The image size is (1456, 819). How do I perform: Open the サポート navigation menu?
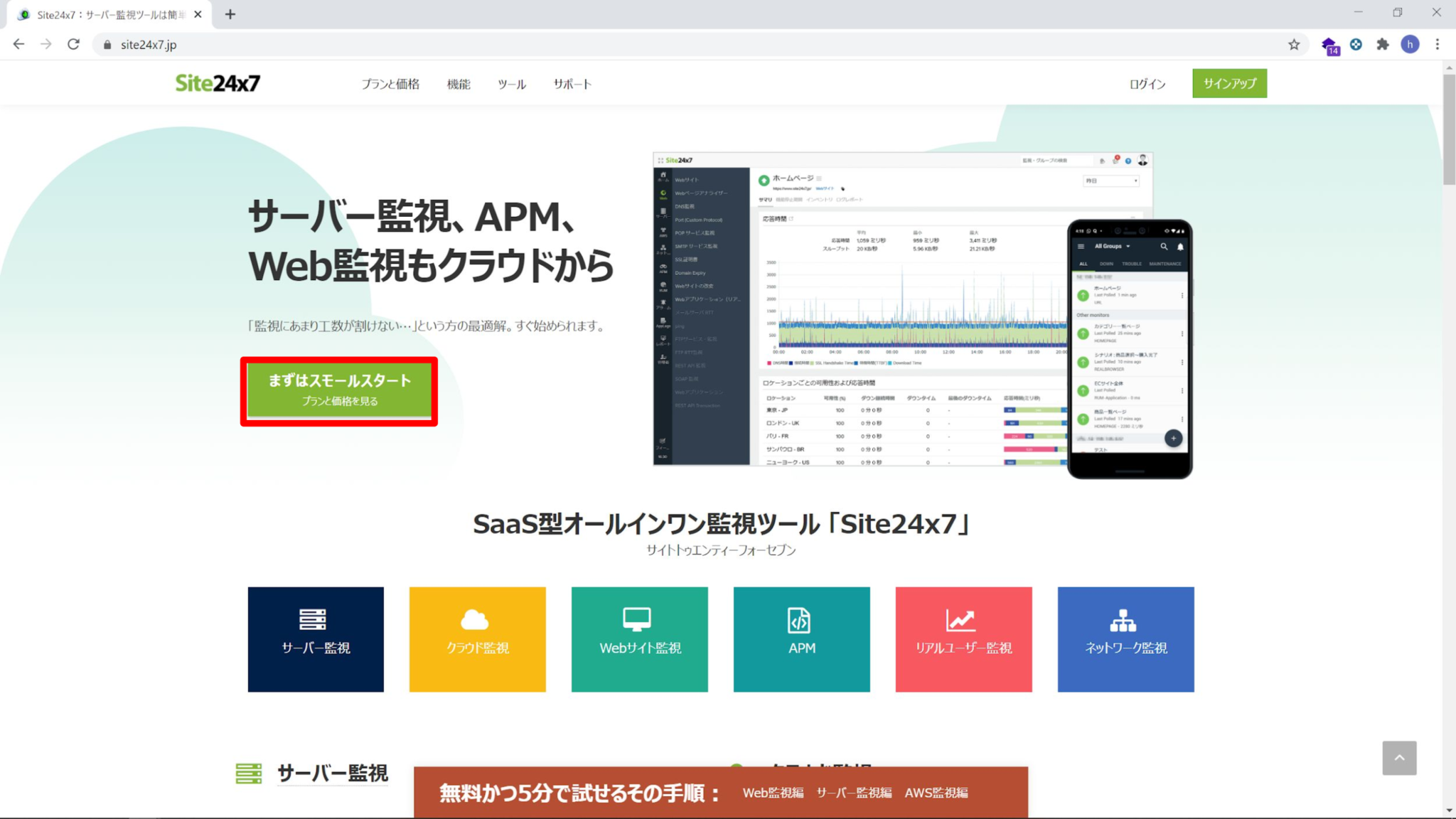(x=572, y=83)
